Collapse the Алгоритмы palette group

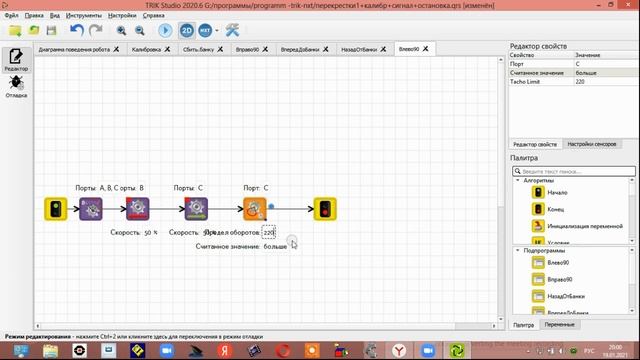click(518, 180)
